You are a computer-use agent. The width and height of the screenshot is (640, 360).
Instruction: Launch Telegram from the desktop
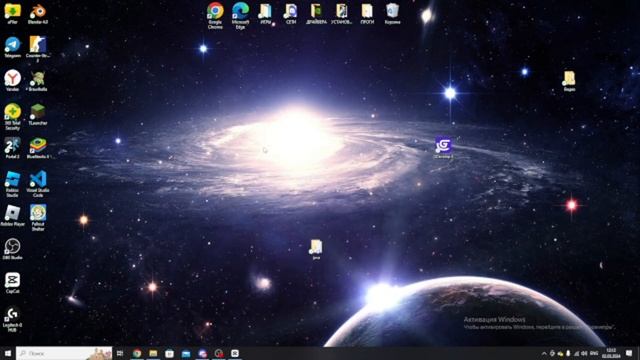coord(12,47)
